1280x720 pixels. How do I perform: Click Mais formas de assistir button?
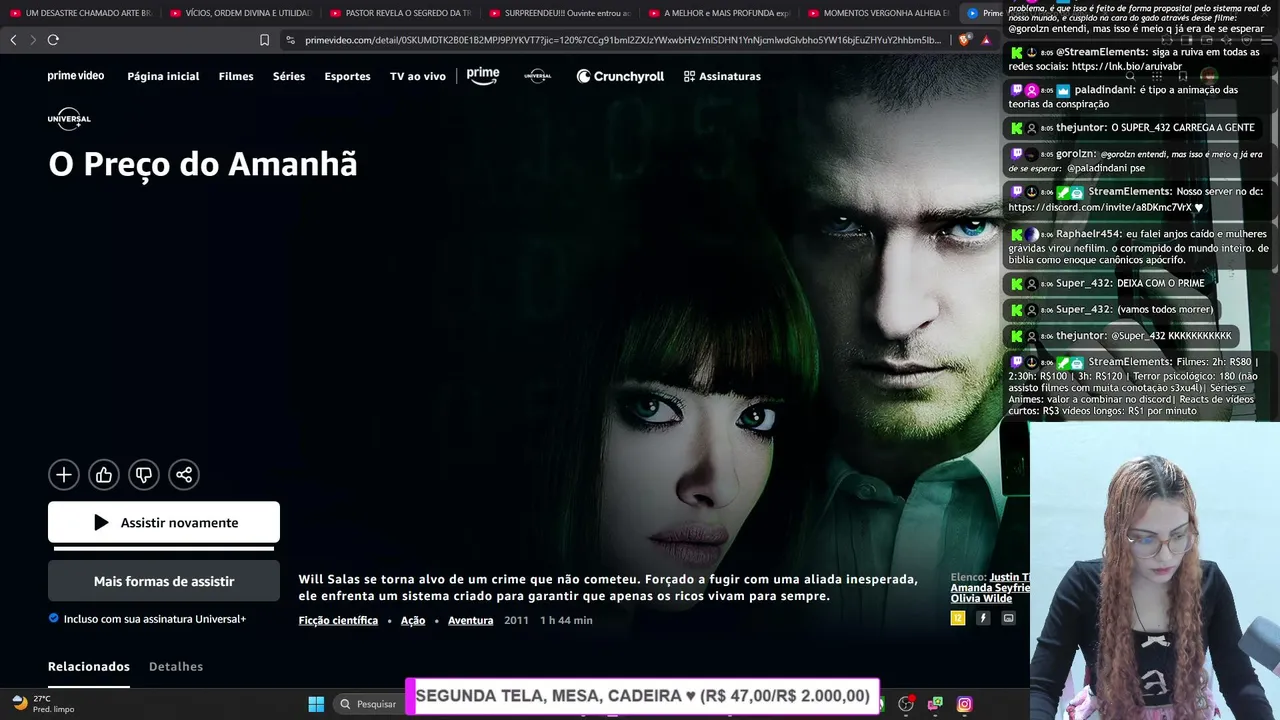tap(164, 581)
